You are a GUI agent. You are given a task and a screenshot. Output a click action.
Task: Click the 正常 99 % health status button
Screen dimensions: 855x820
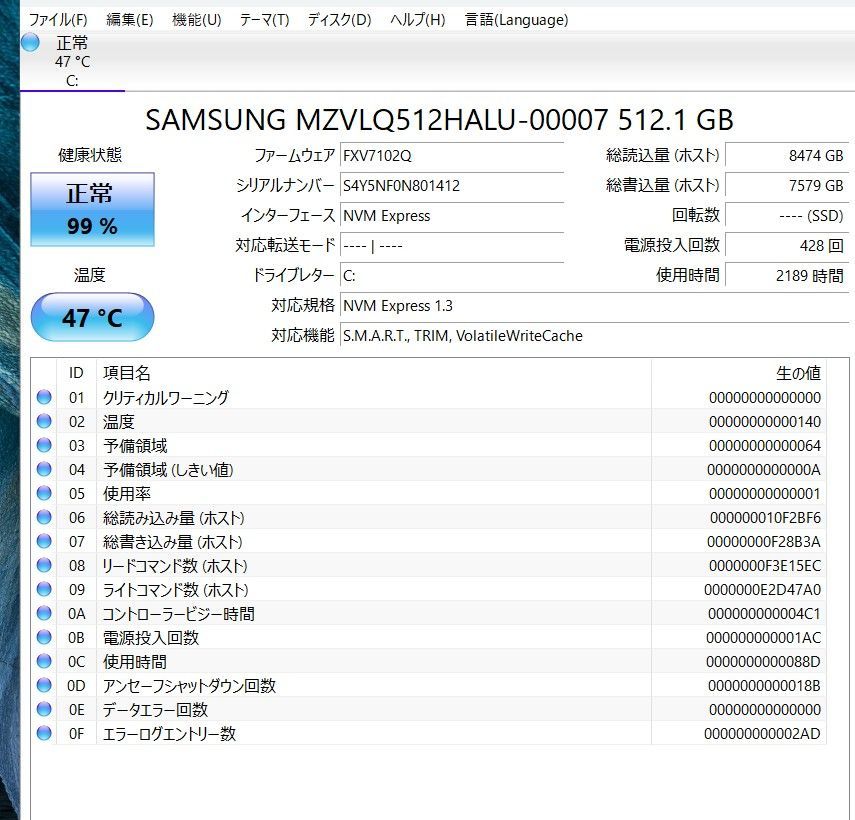(92, 209)
